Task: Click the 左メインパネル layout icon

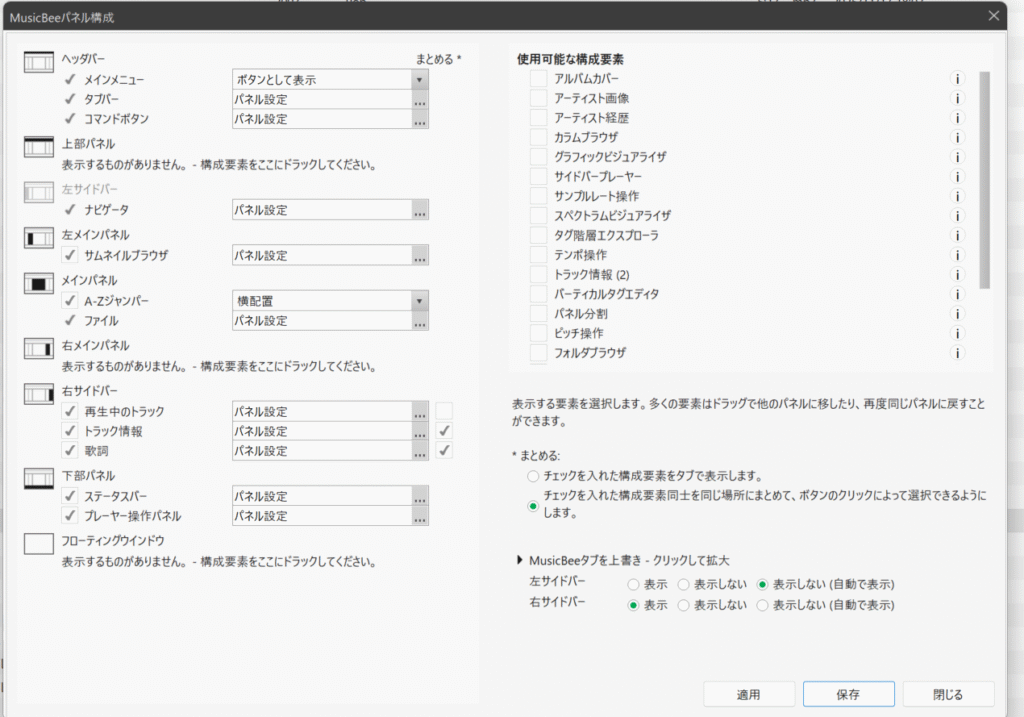Action: click(38, 238)
